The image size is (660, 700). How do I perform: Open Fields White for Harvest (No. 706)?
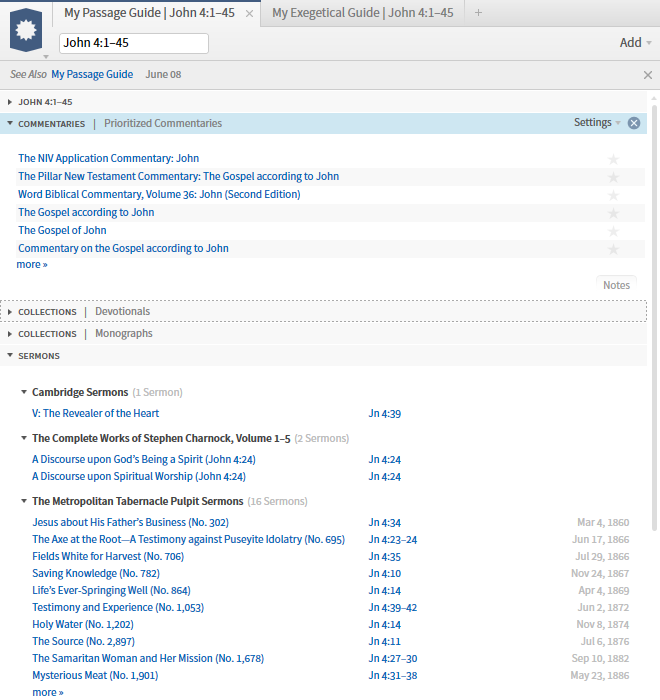click(108, 556)
